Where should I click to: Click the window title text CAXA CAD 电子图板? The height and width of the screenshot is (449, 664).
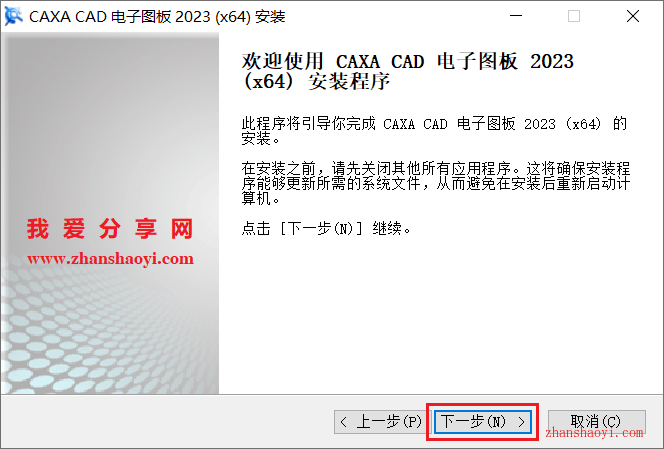(x=157, y=17)
